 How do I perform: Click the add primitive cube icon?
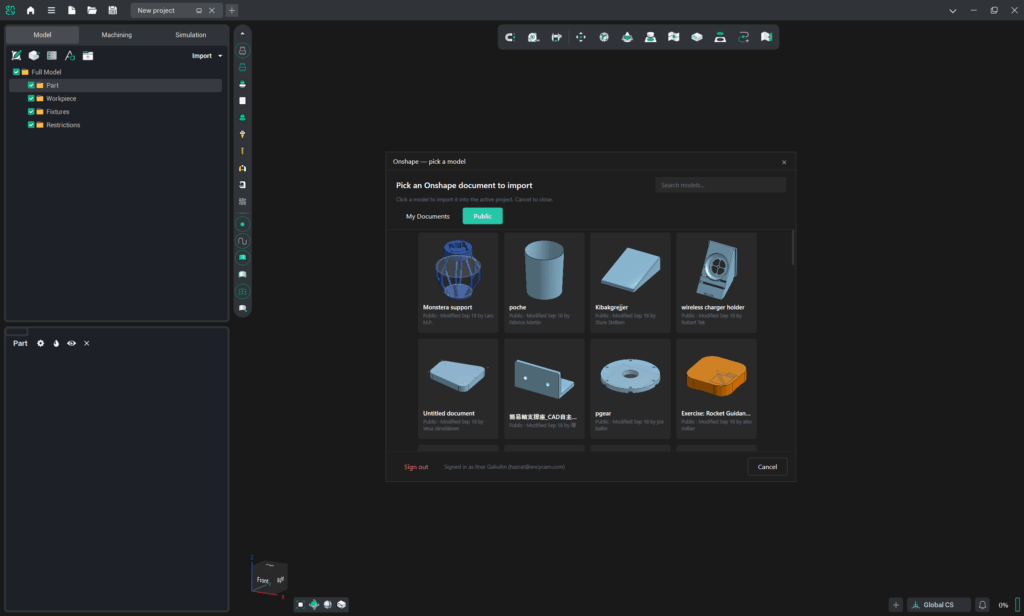[x=34, y=56]
